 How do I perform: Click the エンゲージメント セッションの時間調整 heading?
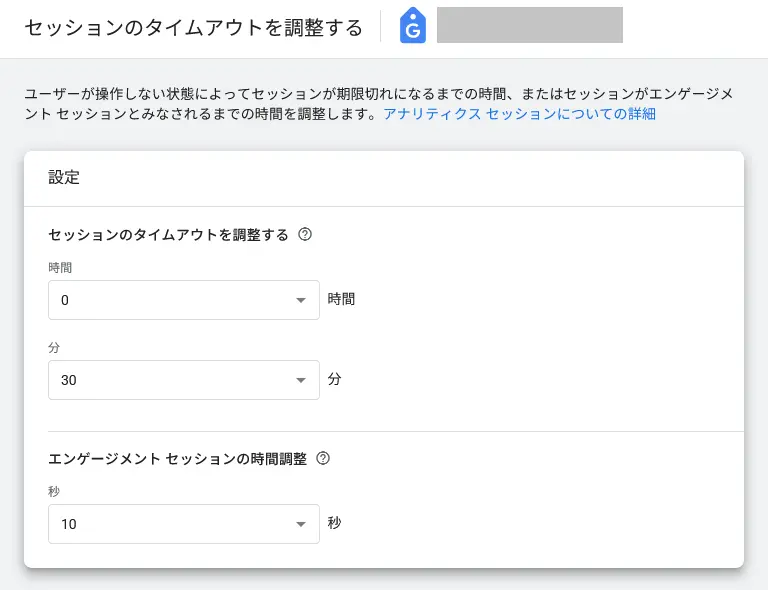click(177, 459)
